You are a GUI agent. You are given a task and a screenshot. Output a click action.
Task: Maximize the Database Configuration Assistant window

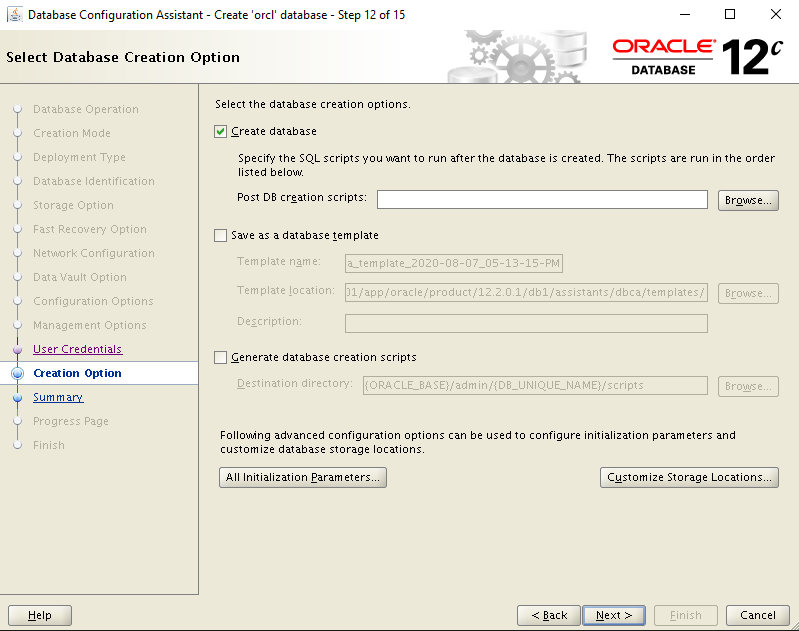click(x=730, y=15)
